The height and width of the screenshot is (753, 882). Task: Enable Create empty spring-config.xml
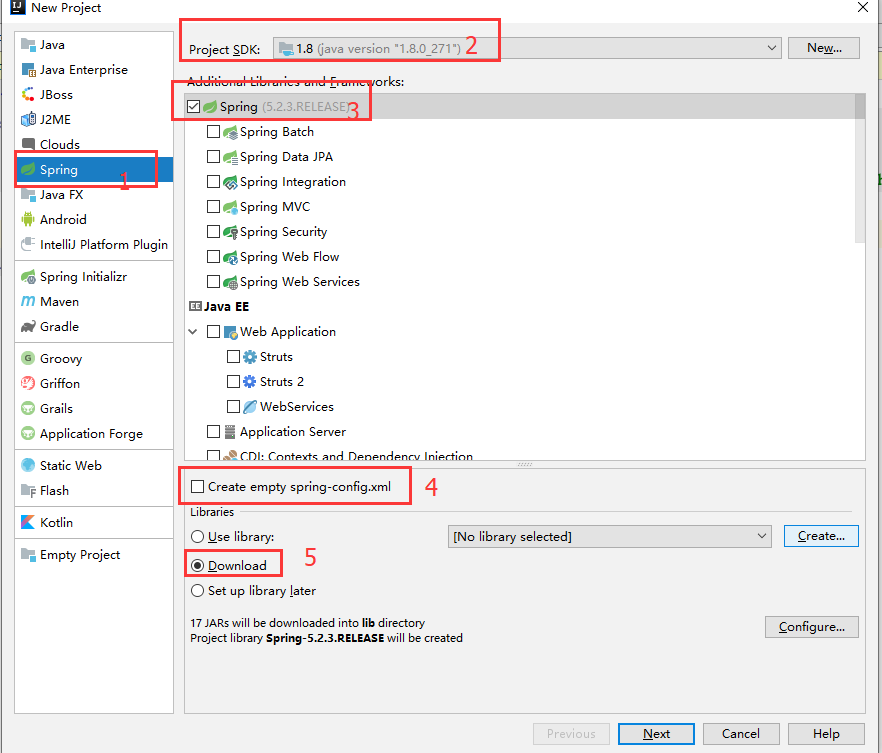click(197, 486)
